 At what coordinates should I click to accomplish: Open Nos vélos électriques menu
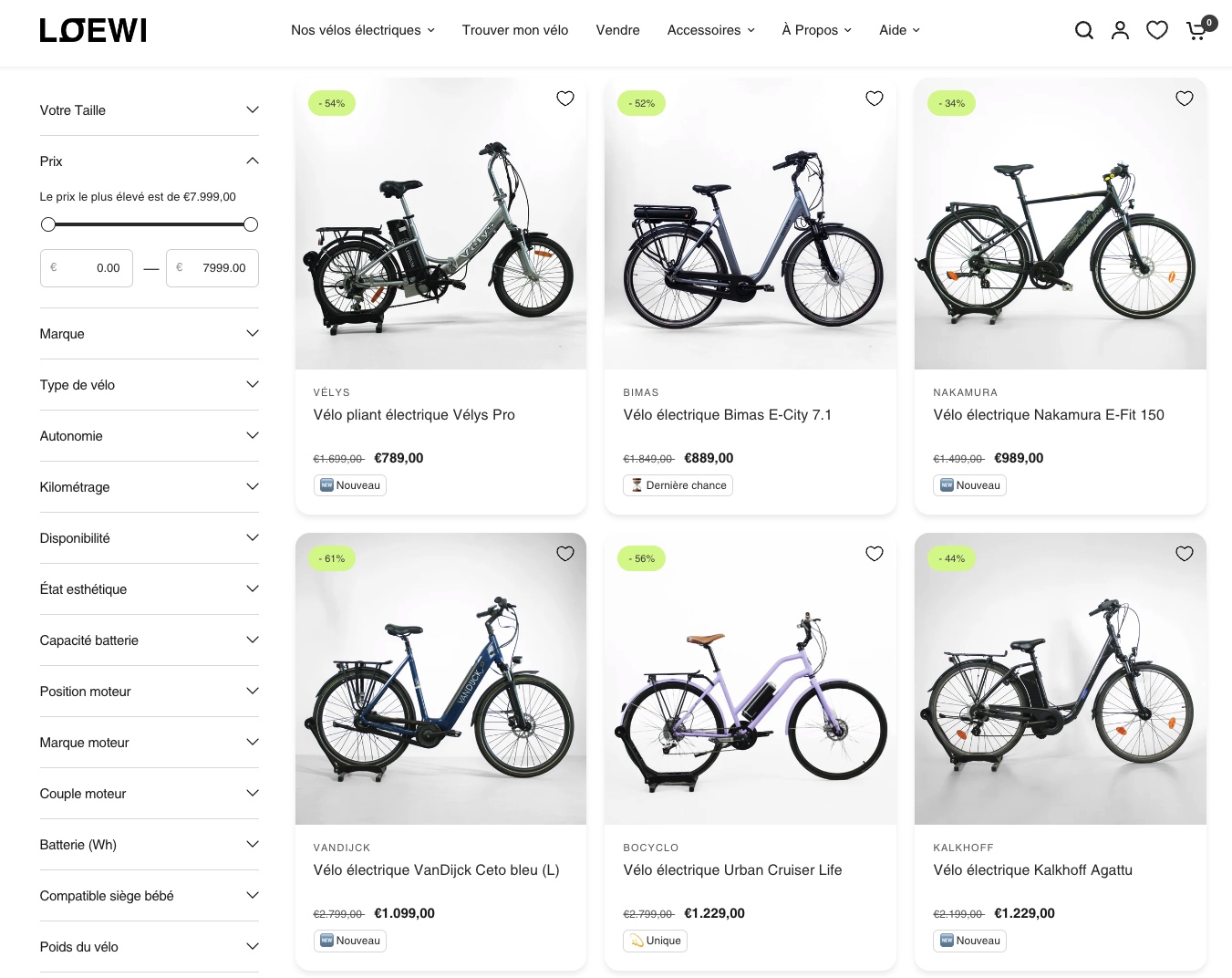(x=362, y=30)
